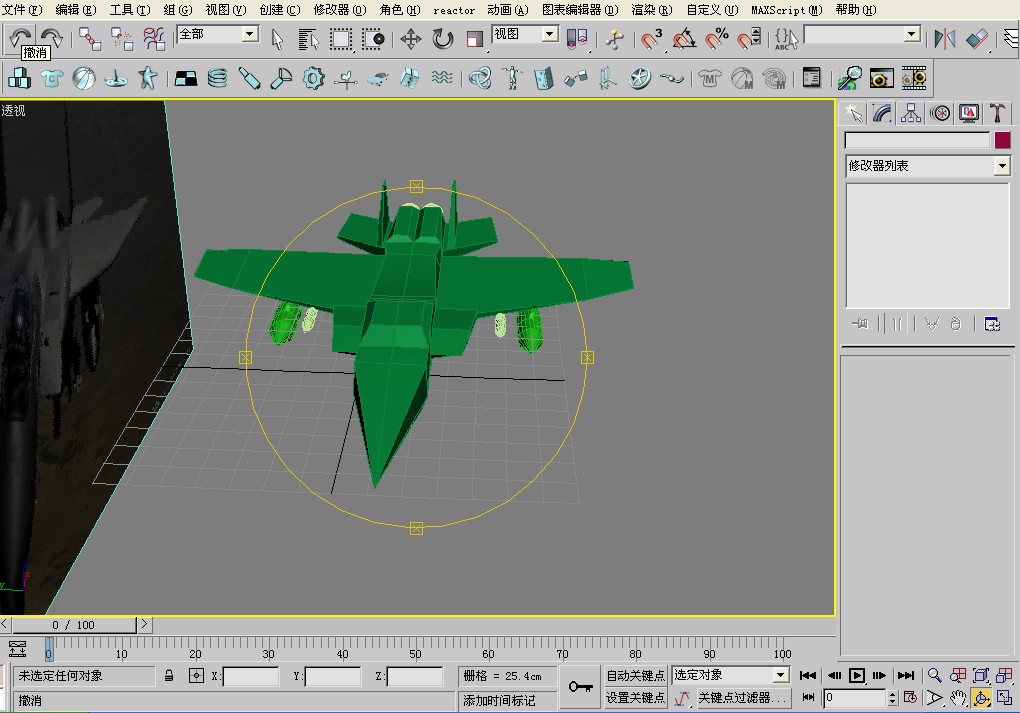This screenshot has height=713, width=1020.
Task: Open the MAXScript(M) menu
Action: [786, 10]
